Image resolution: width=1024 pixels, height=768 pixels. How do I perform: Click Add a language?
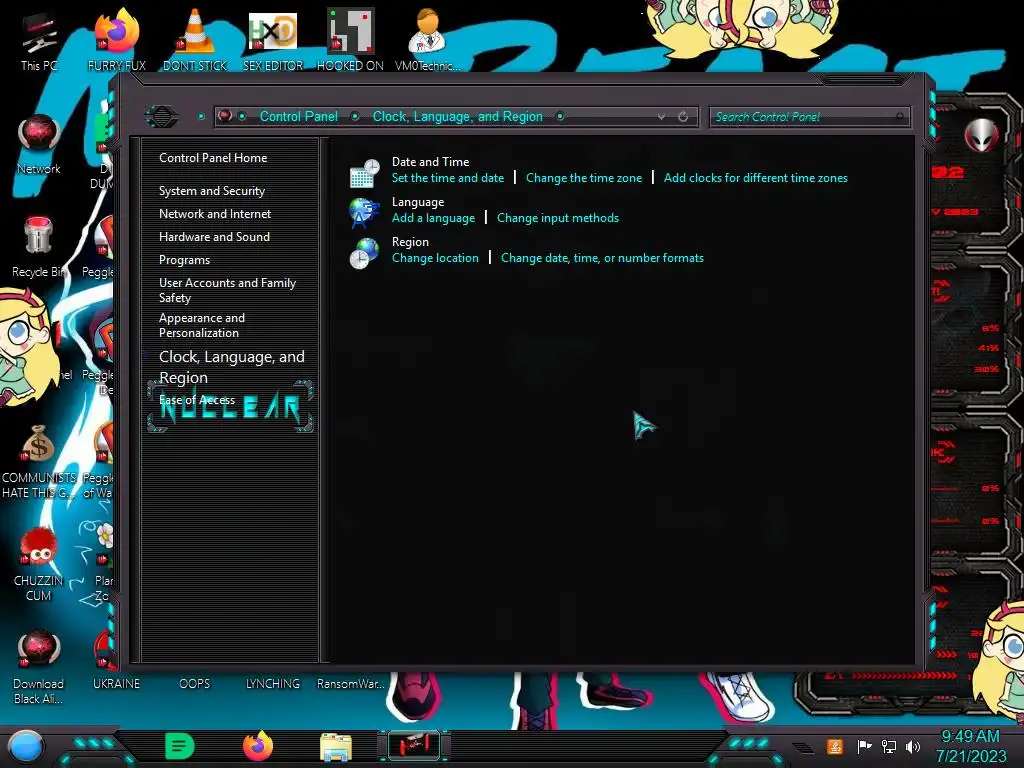click(434, 218)
